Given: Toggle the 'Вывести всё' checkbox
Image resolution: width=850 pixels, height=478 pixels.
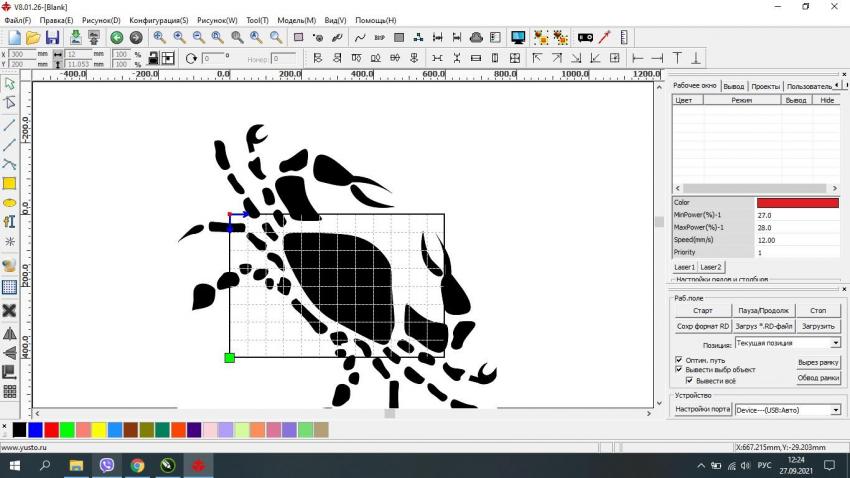Looking at the screenshot, I should [689, 380].
